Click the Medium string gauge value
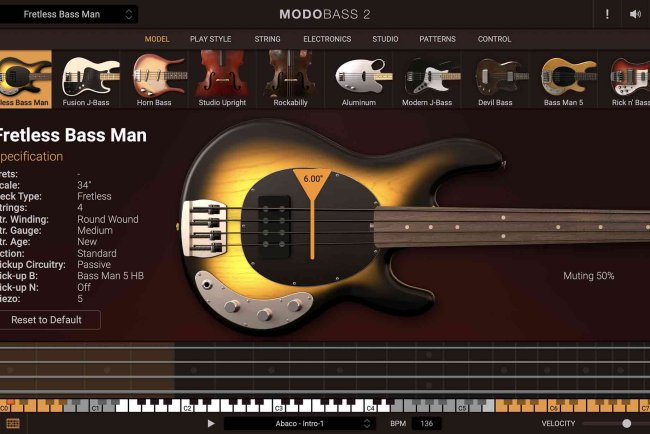Image resolution: width=650 pixels, height=434 pixels. click(95, 230)
